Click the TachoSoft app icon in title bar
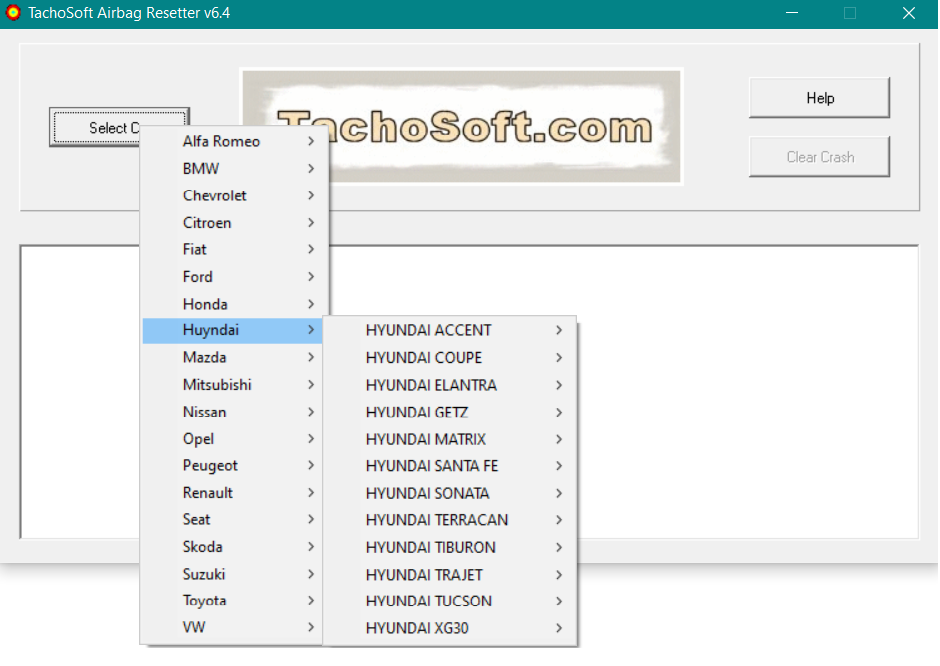Screen dimensions: 940x666 click(13, 13)
